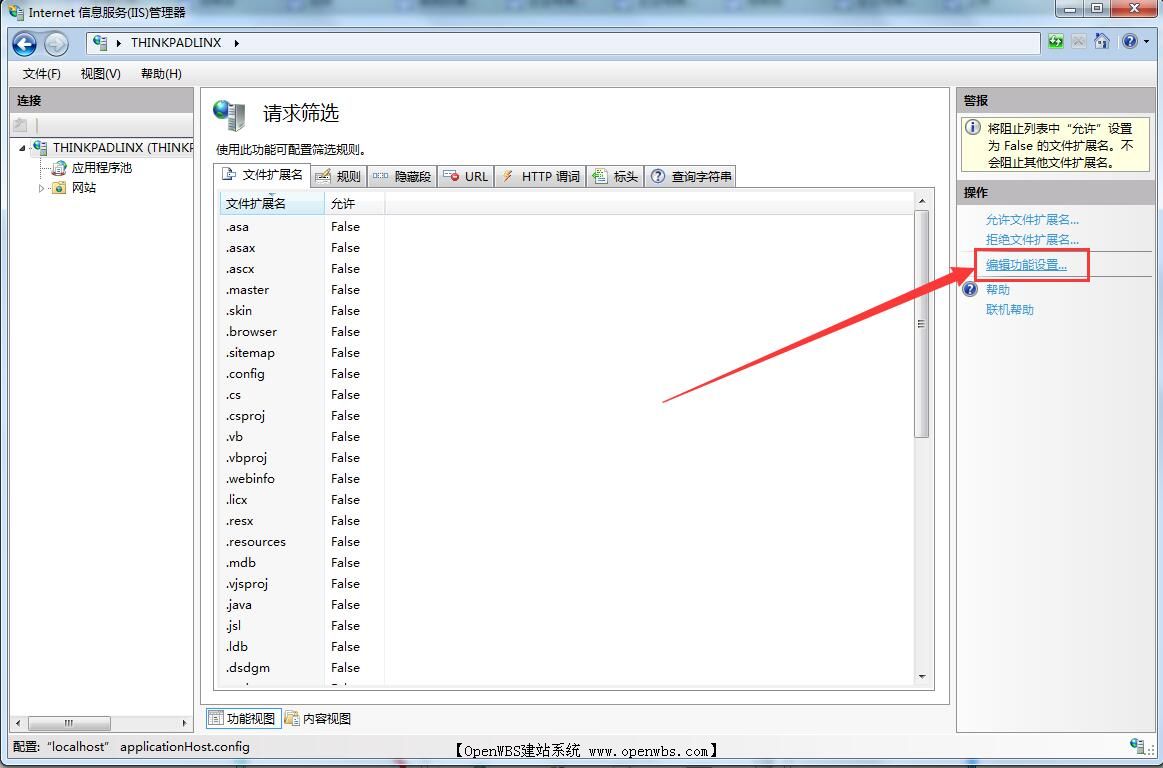The height and width of the screenshot is (768, 1163).
Task: Click the refresh page icon in toolbar
Action: 1056,42
